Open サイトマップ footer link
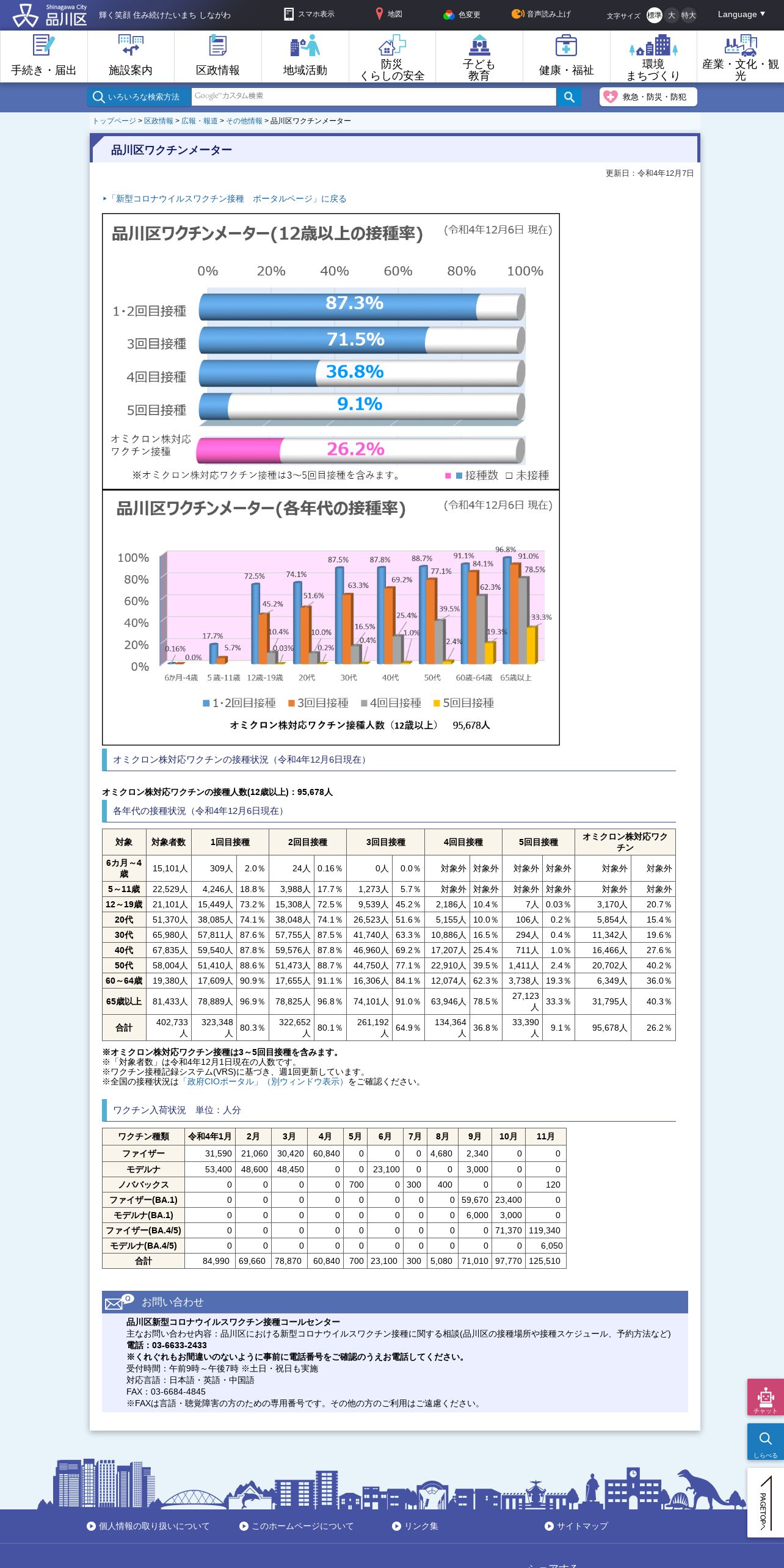Image resolution: width=784 pixels, height=1568 pixels. 576,1526
